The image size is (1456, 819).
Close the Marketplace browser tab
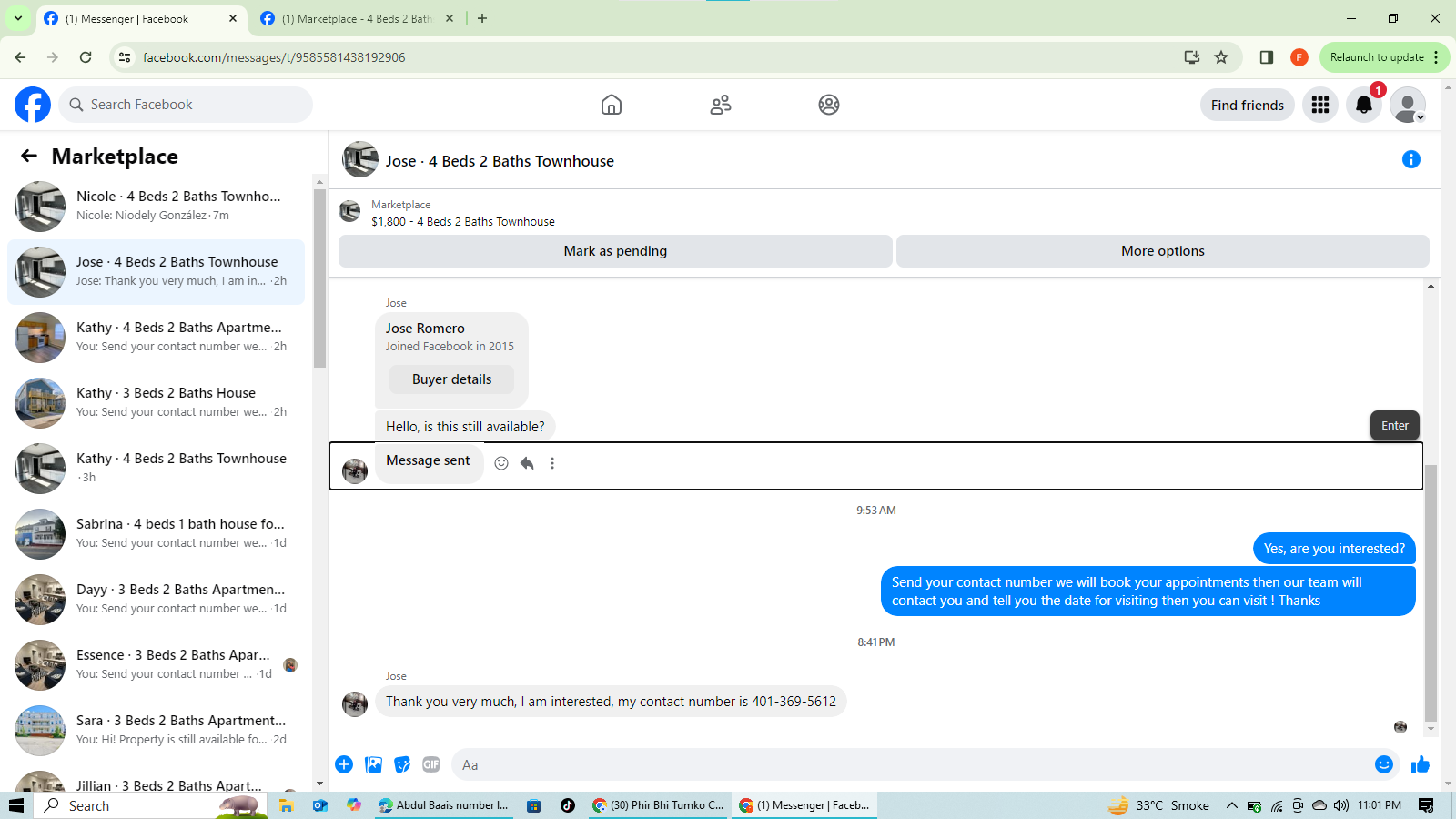click(450, 18)
